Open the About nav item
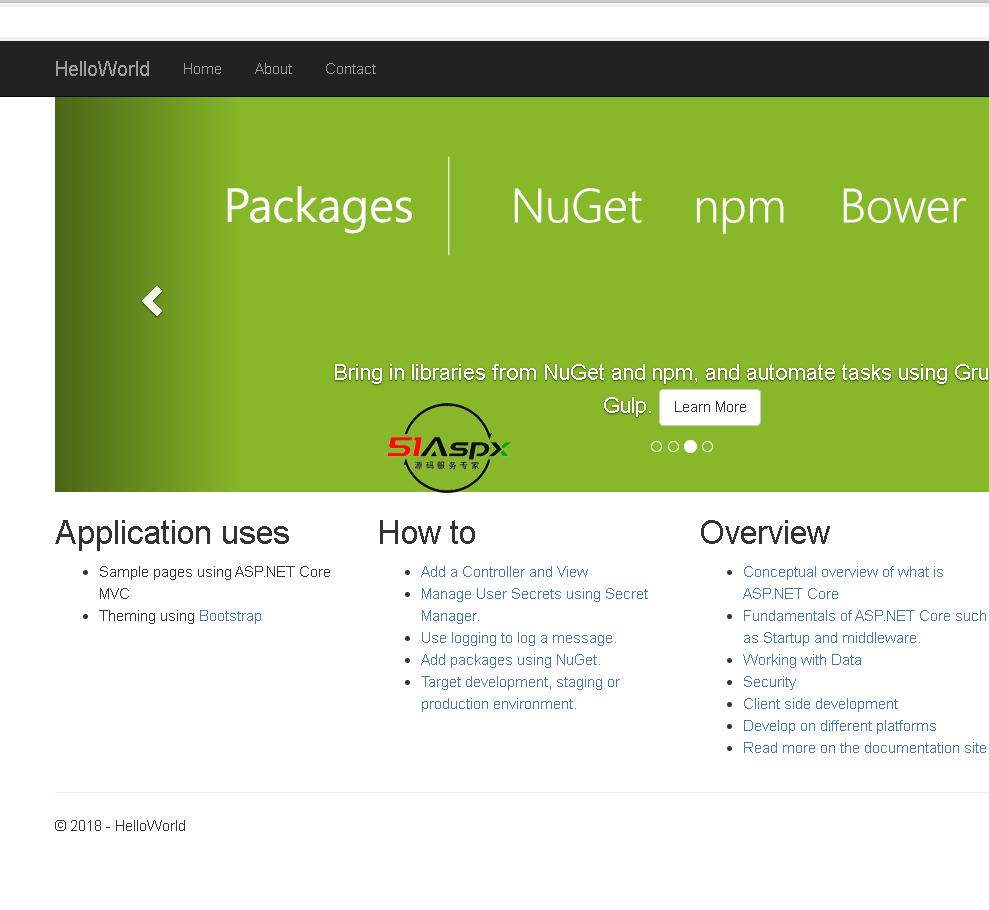 click(x=273, y=69)
